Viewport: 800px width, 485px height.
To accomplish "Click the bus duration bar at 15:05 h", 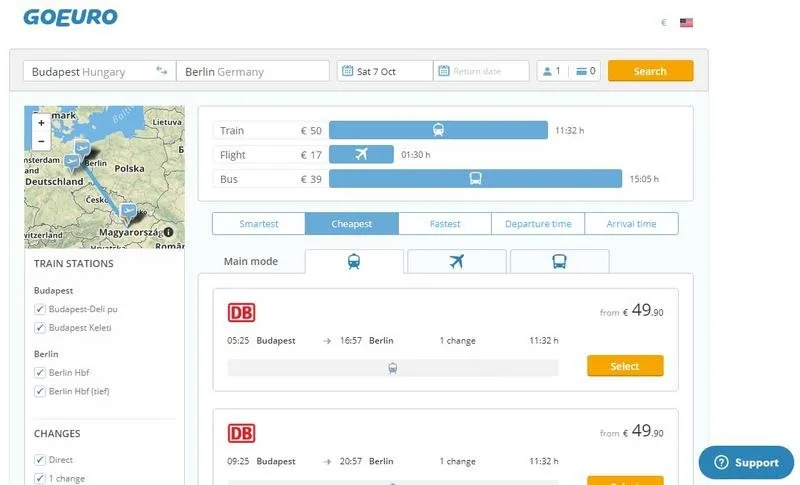I will click(476, 178).
